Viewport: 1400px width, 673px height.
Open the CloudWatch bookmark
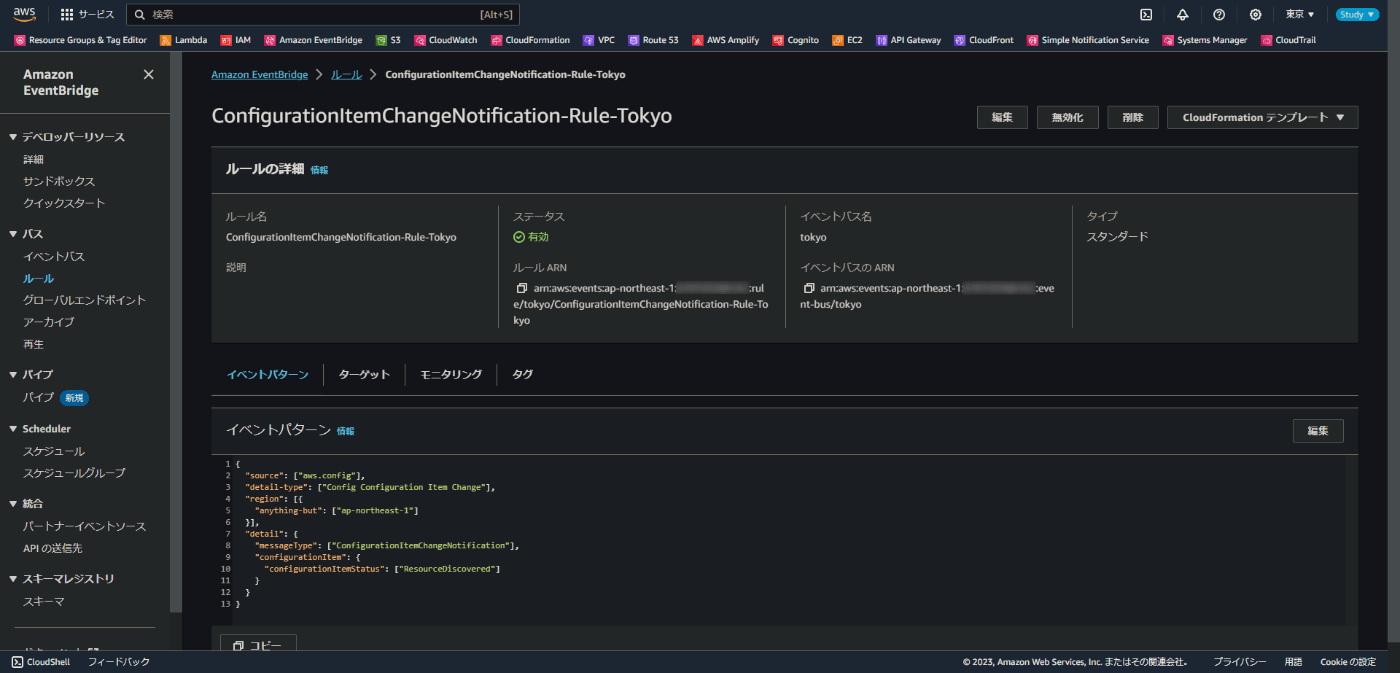click(445, 40)
